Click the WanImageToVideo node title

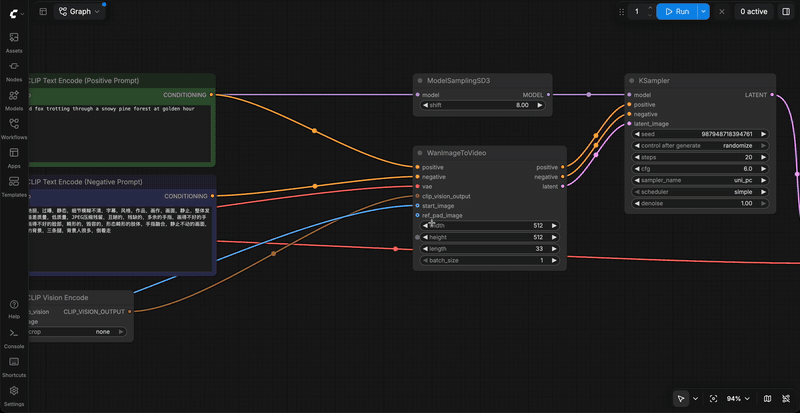click(x=456, y=153)
